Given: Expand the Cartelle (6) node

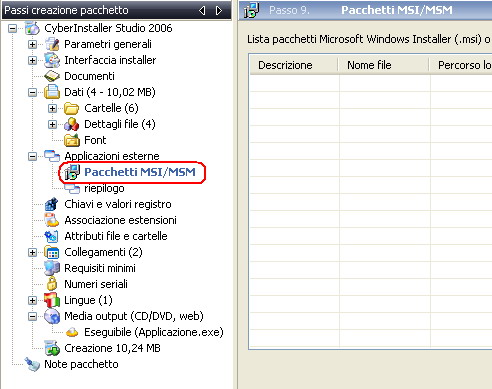Looking at the screenshot, I should [52, 108].
